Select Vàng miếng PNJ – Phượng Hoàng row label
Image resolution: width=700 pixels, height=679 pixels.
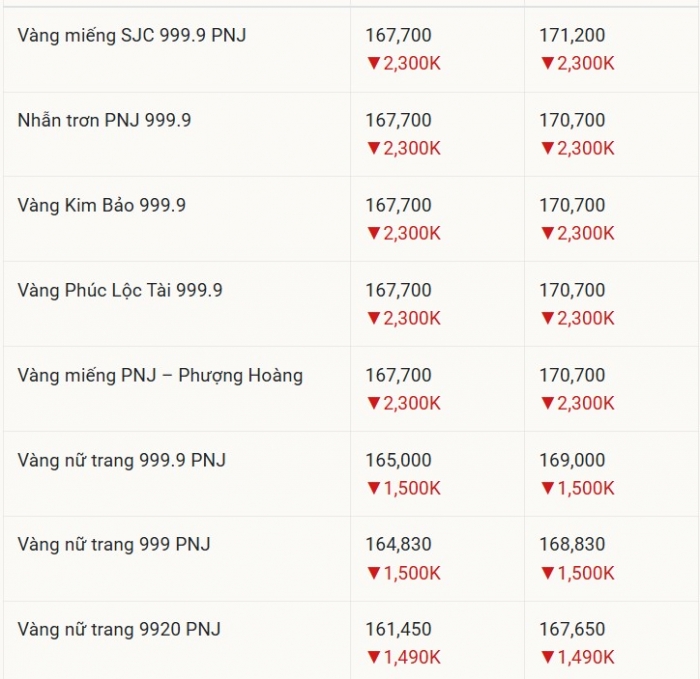click(x=160, y=376)
